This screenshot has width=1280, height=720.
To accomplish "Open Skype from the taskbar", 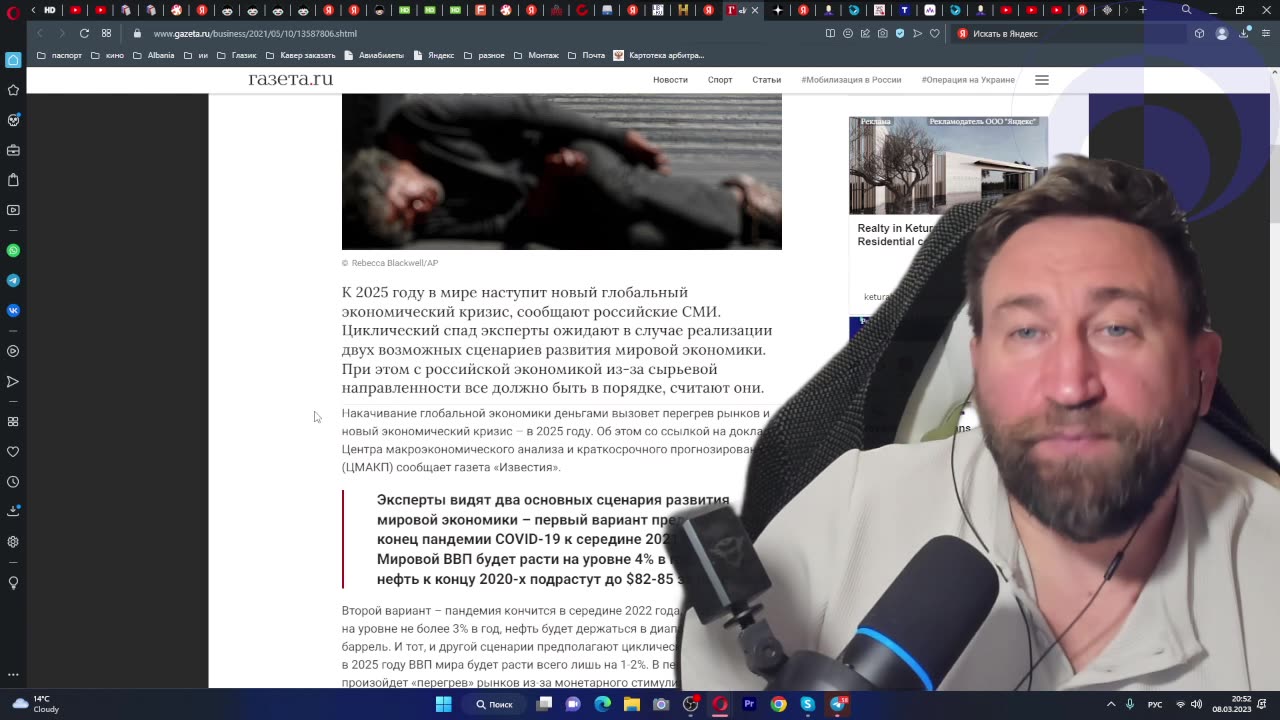I will pyautogui.click(x=807, y=704).
